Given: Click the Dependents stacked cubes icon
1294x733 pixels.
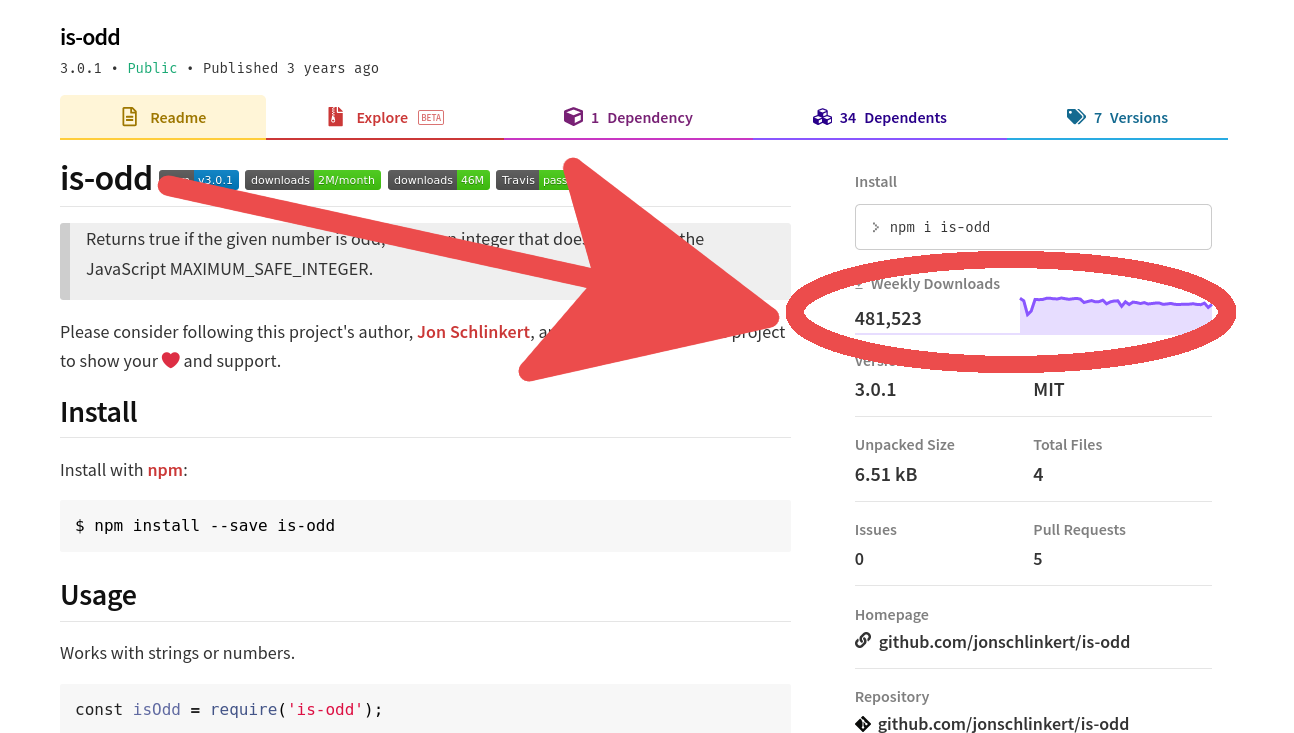Looking at the screenshot, I should [x=822, y=117].
